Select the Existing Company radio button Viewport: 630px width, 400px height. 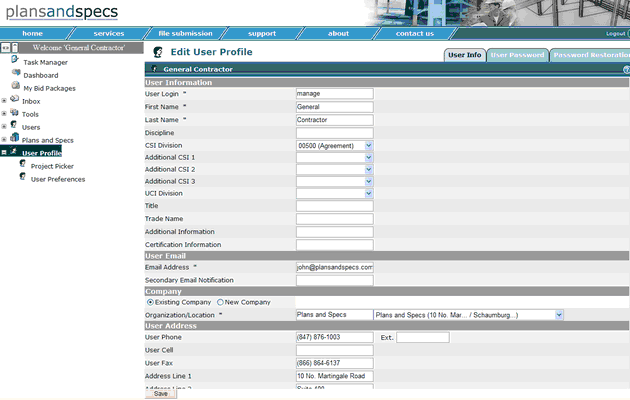coord(150,302)
